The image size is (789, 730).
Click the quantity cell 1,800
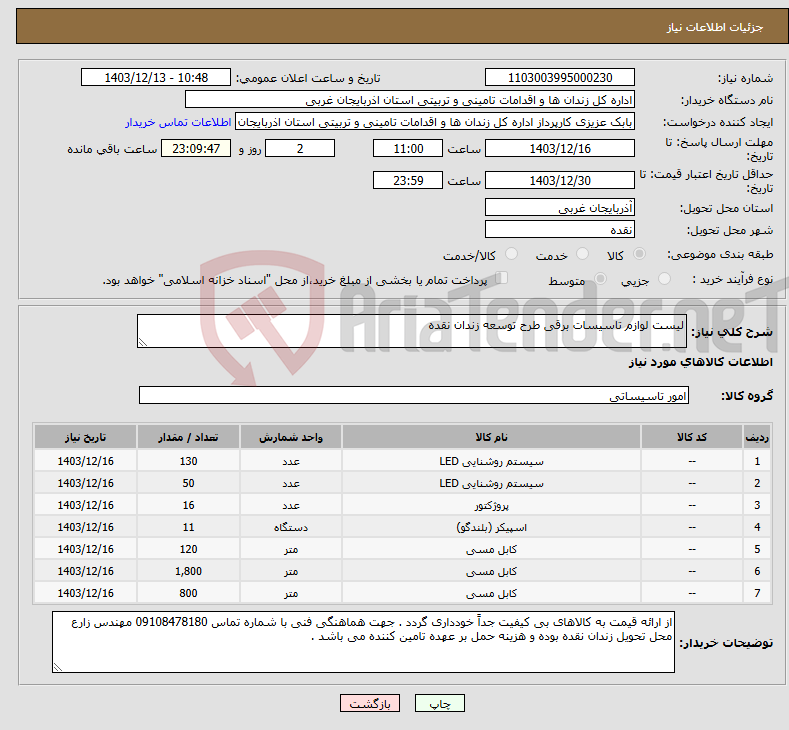188,572
